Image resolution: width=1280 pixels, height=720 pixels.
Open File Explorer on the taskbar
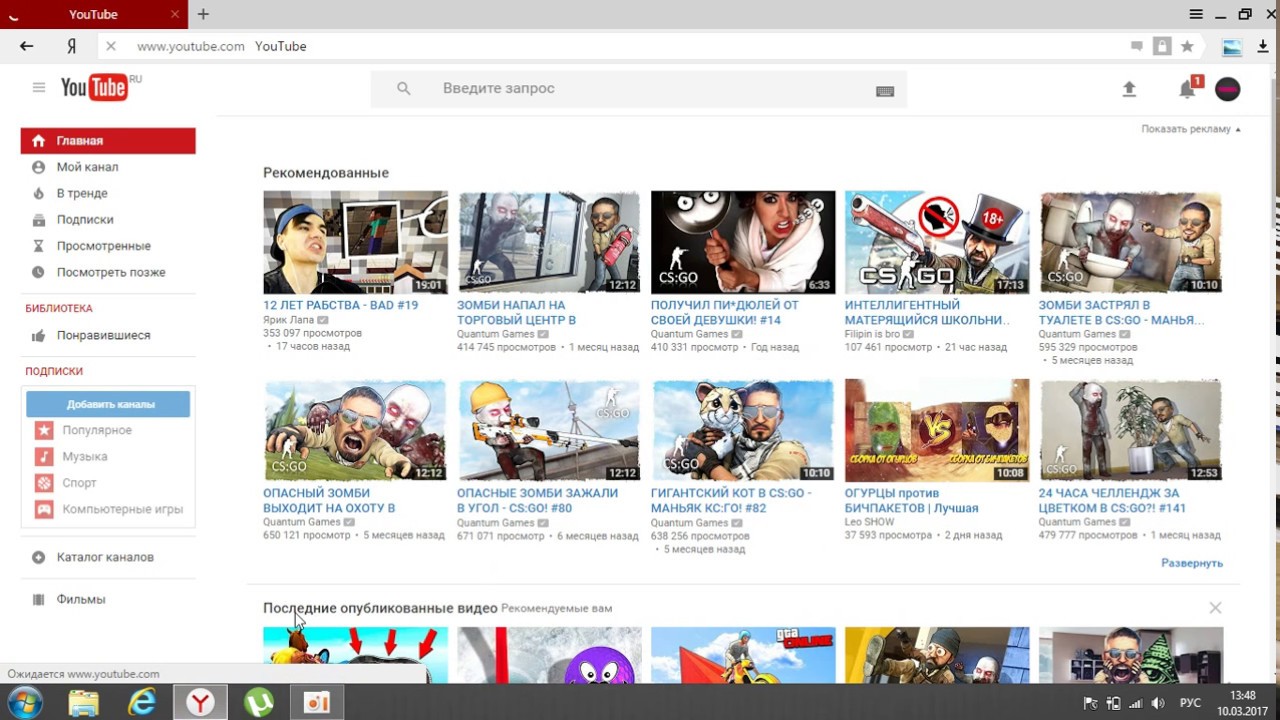(x=84, y=702)
